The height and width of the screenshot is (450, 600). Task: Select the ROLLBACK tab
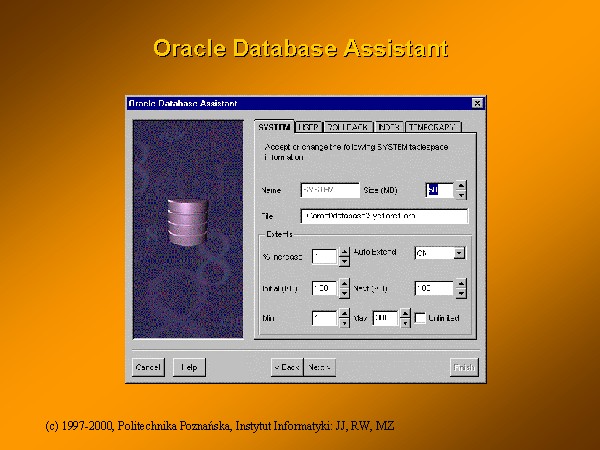coord(348,127)
